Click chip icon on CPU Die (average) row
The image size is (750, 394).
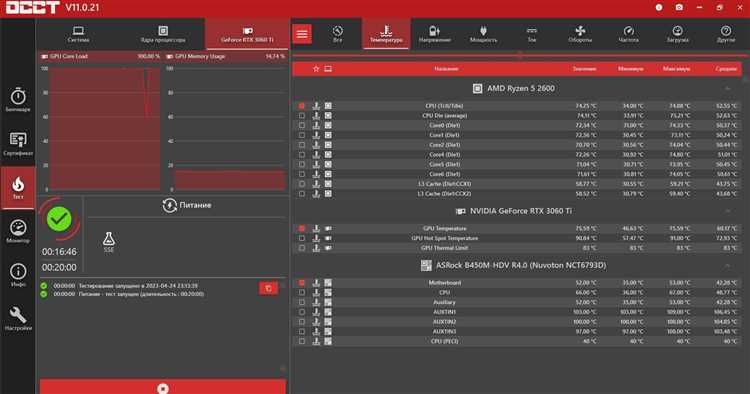click(328, 116)
